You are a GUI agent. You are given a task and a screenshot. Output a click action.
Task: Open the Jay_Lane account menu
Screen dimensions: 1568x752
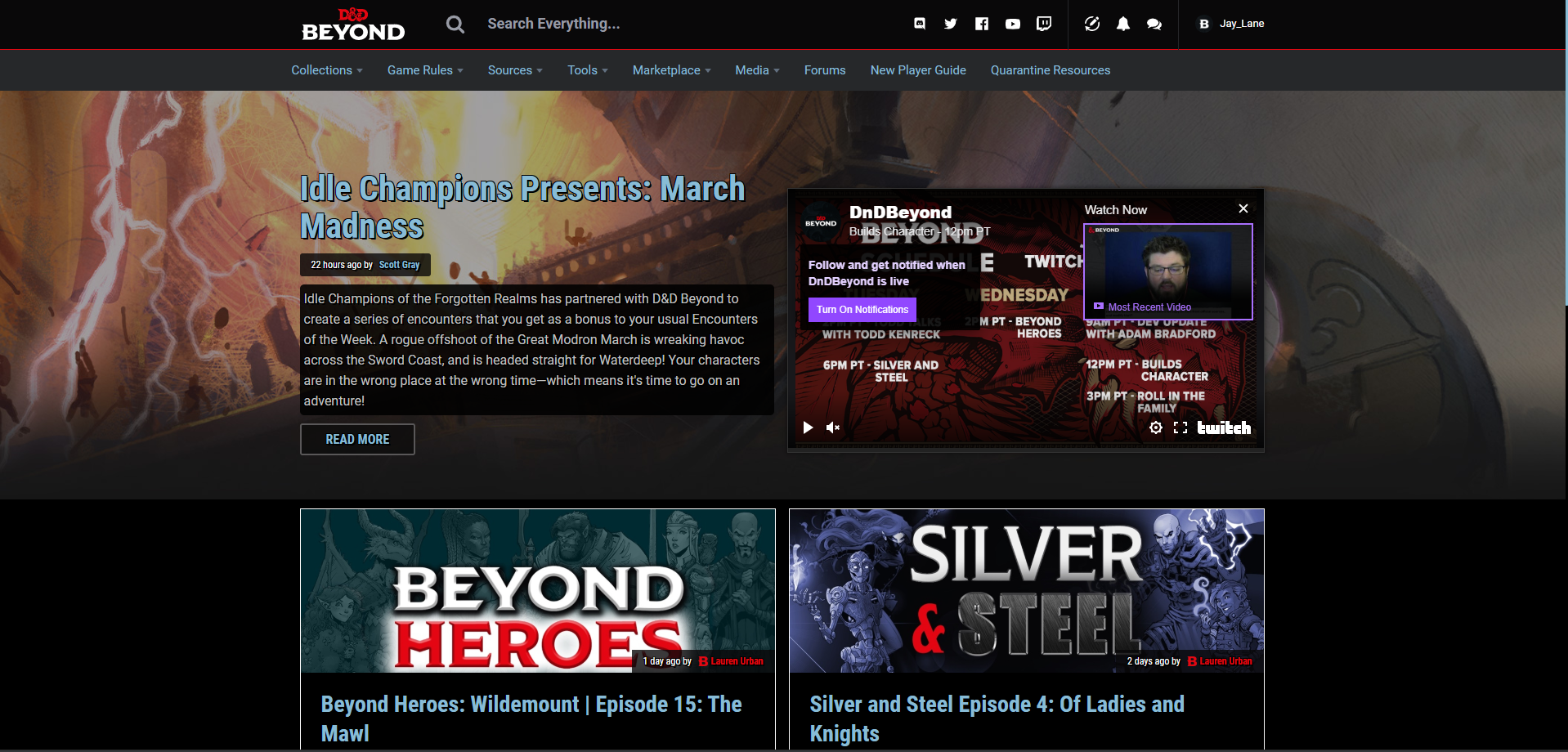pos(1242,24)
